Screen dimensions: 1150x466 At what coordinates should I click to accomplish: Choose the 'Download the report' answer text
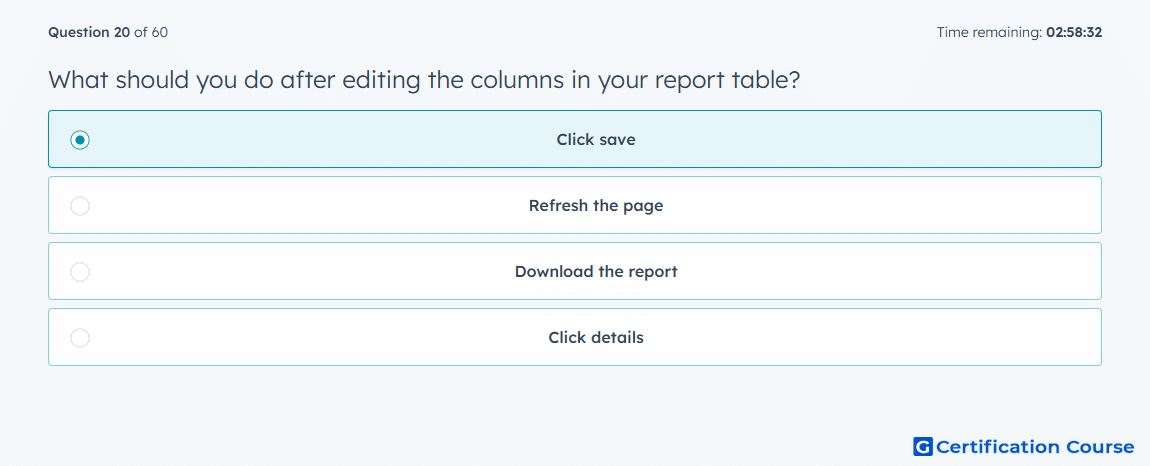pos(596,272)
